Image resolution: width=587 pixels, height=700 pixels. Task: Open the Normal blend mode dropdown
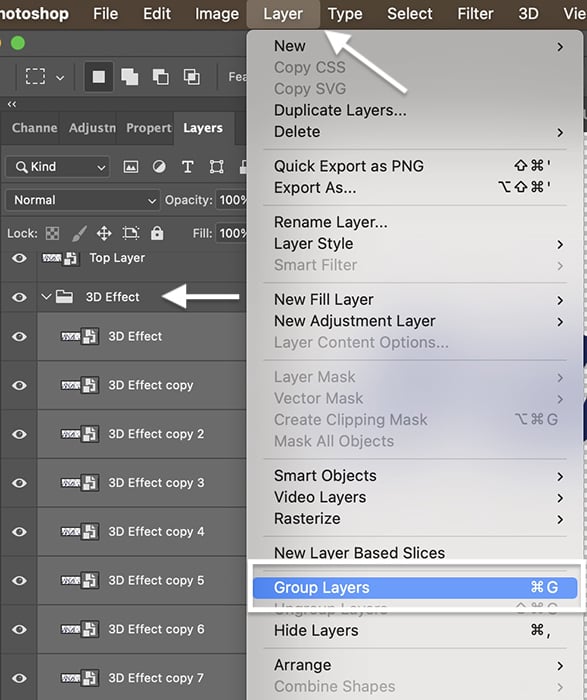pyautogui.click(x=83, y=200)
